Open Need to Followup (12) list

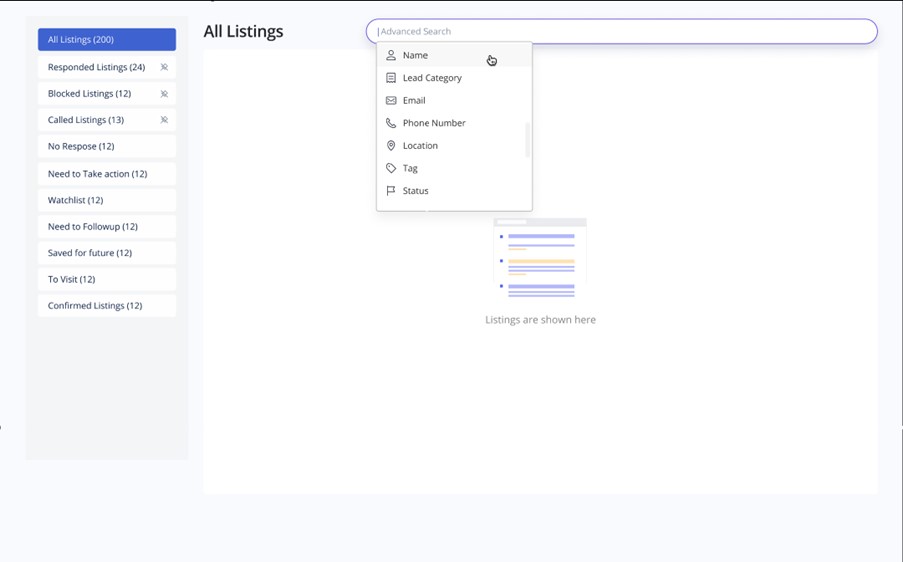[107, 227]
